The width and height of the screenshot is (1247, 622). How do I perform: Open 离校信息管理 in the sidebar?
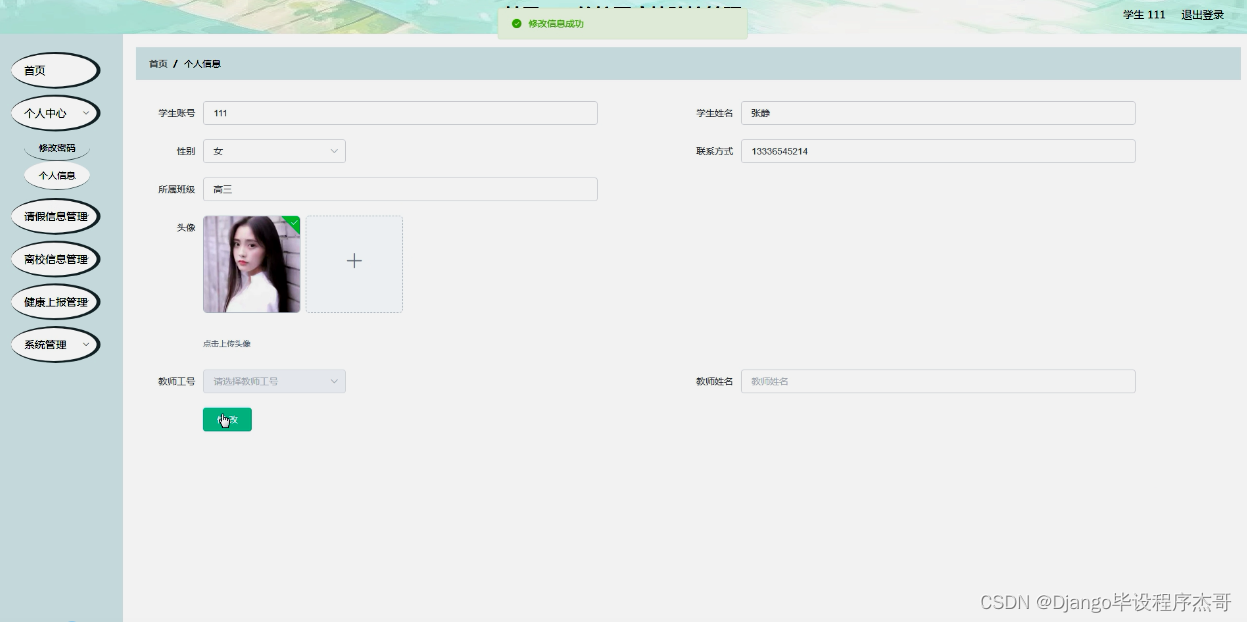[55, 259]
